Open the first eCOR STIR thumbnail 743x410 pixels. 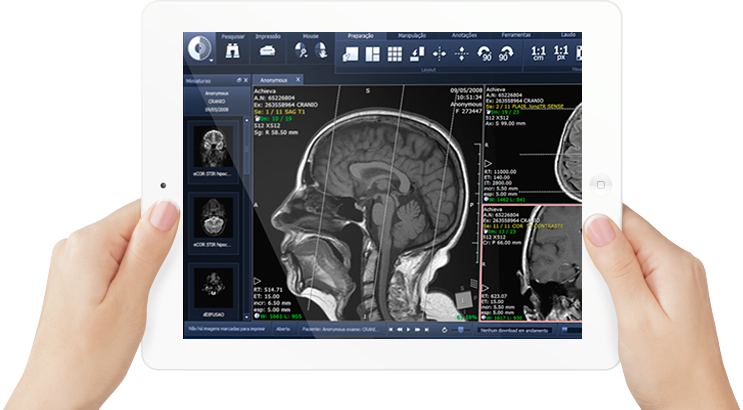[x=213, y=152]
